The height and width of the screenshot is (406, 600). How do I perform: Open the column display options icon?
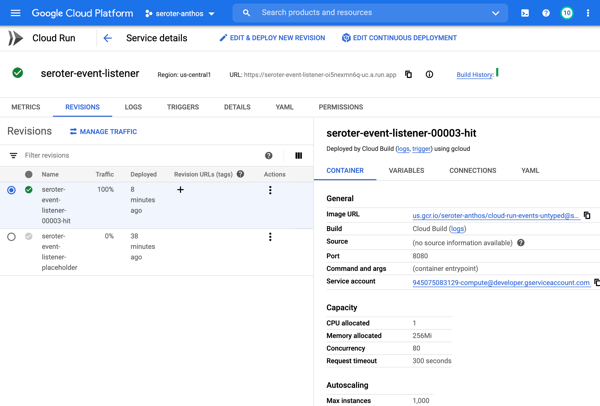pyautogui.click(x=298, y=156)
